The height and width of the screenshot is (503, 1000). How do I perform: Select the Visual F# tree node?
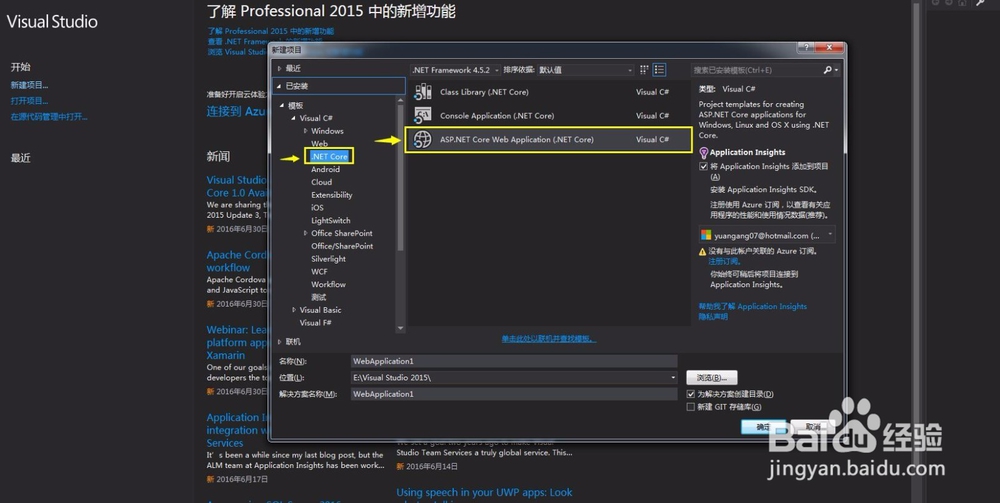(315, 323)
